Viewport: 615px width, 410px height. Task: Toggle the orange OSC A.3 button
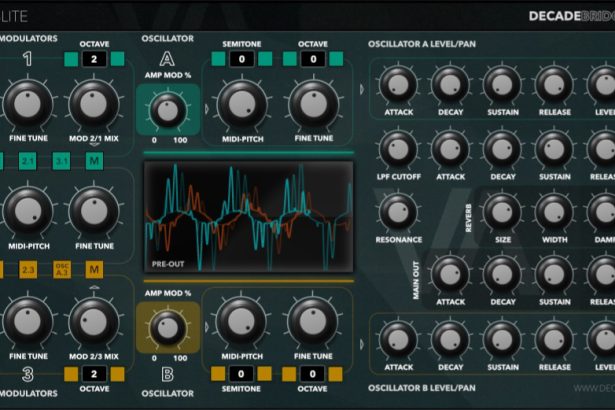(61, 268)
